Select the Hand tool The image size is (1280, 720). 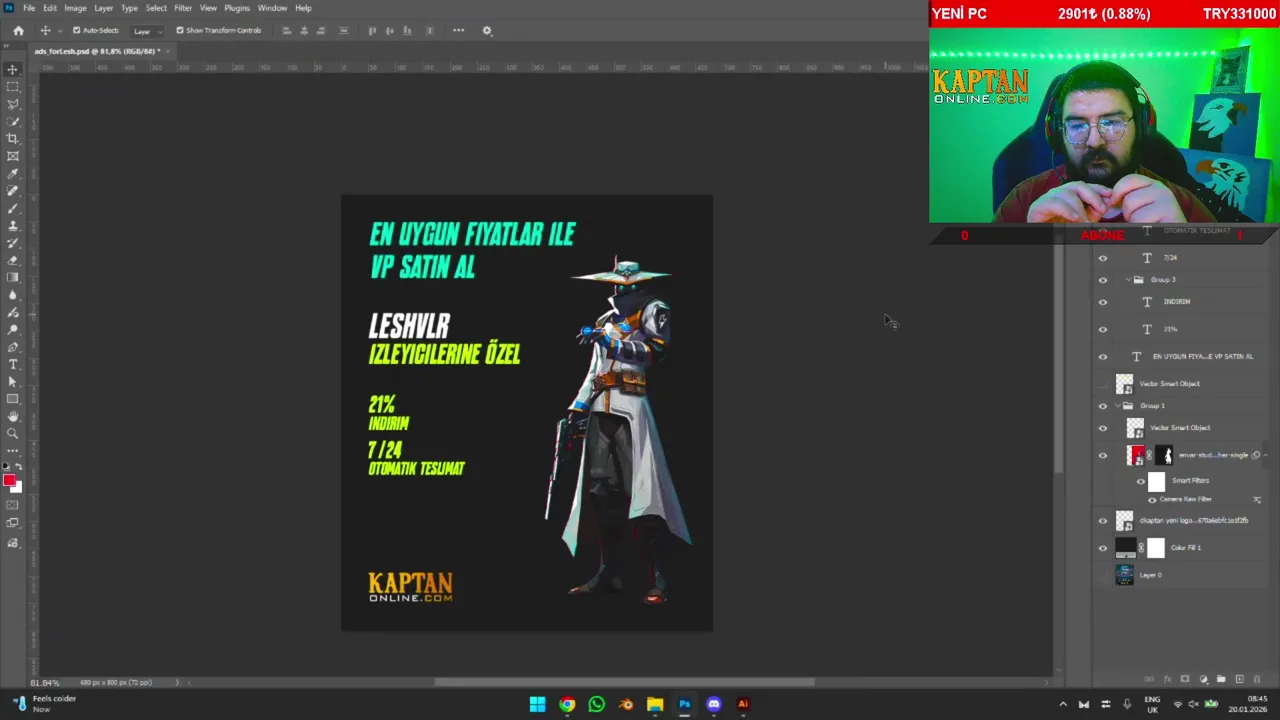pyautogui.click(x=13, y=416)
